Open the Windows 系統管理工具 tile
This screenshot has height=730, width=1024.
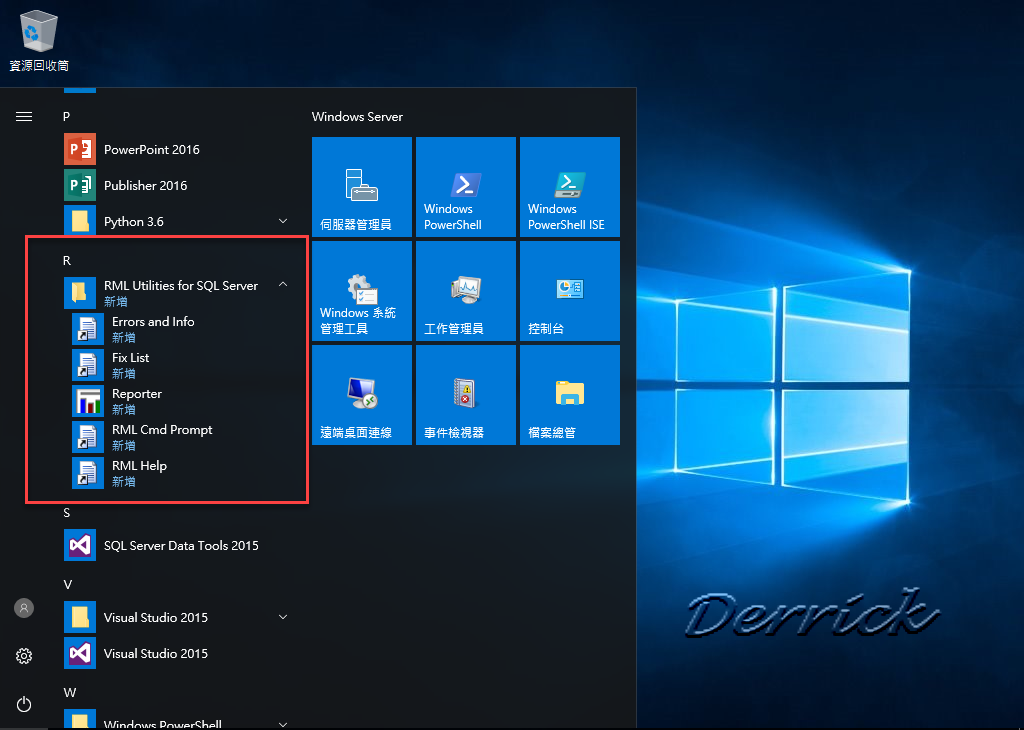tap(362, 291)
